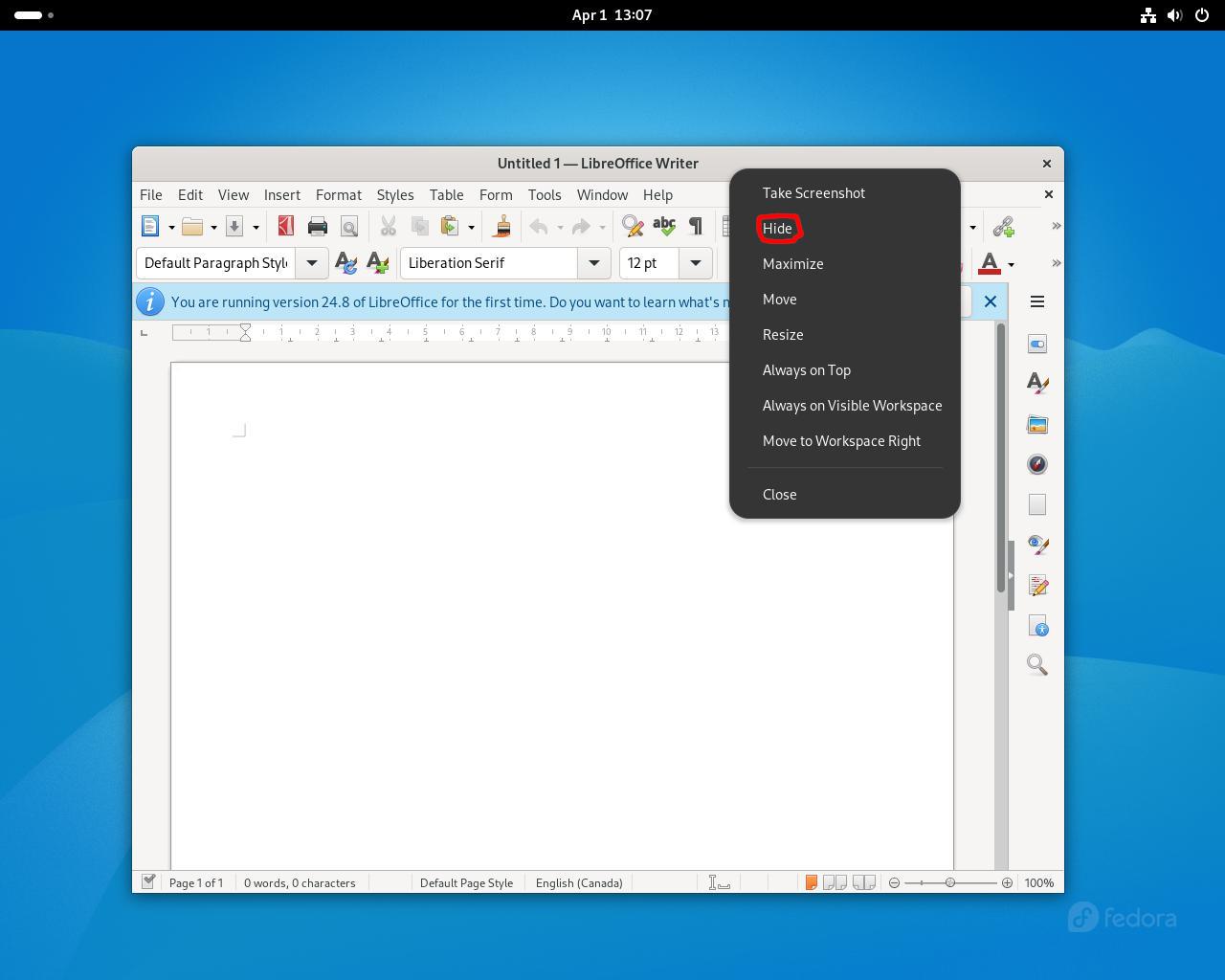Click document modified status icon
The image size is (1225, 980).
click(148, 881)
